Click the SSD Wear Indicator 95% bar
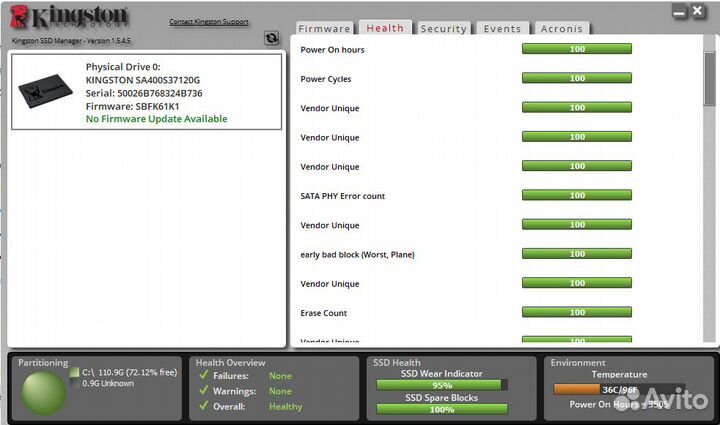Viewport: 720px width, 425px height. click(x=442, y=385)
